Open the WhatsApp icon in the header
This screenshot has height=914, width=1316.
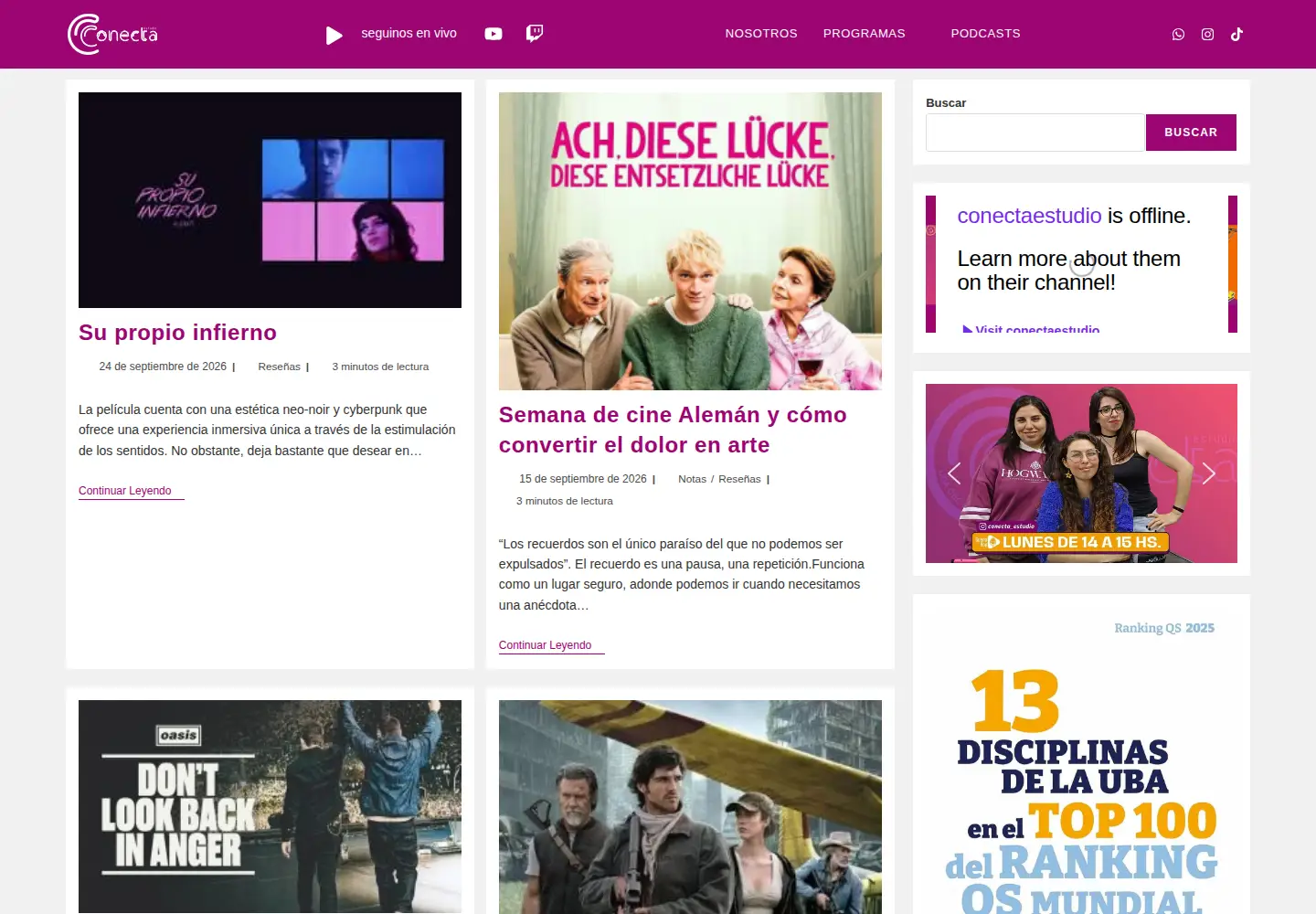pos(1178,34)
